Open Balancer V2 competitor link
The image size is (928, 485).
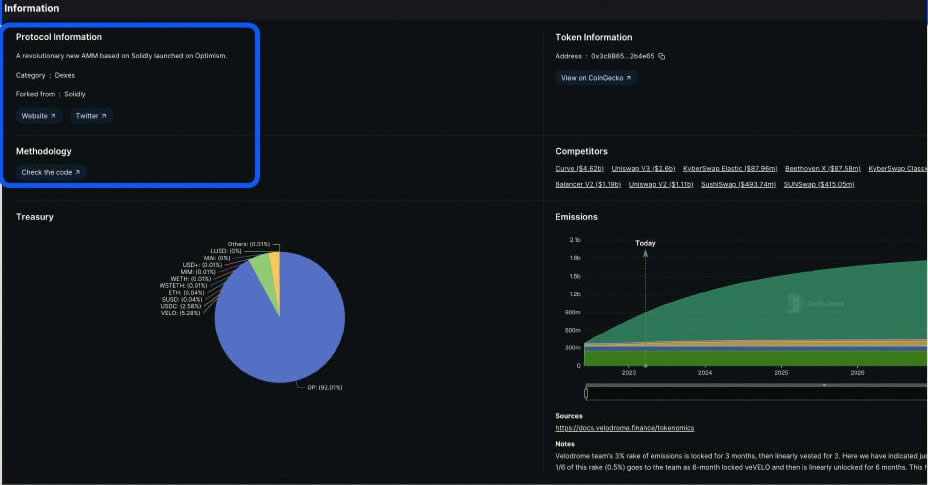(x=588, y=185)
